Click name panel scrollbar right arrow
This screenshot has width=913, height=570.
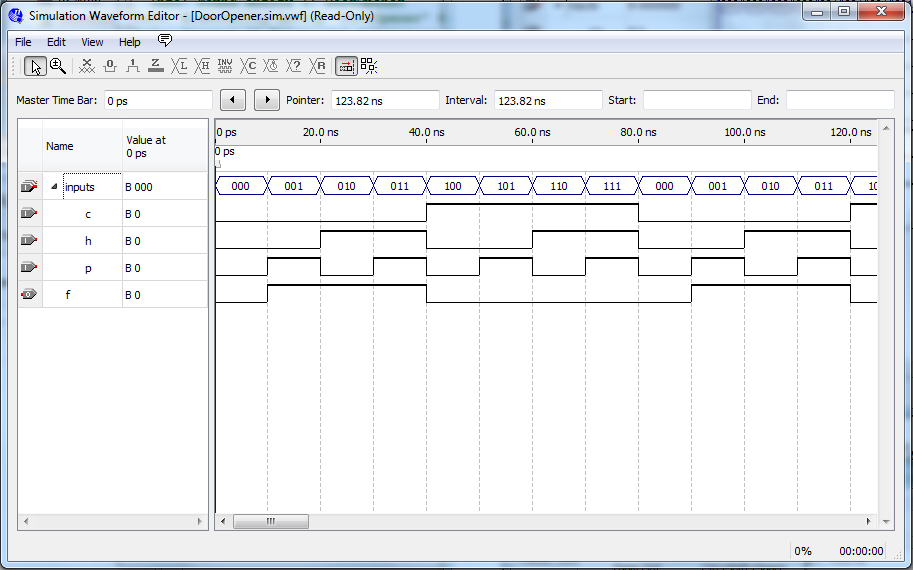tap(200, 521)
